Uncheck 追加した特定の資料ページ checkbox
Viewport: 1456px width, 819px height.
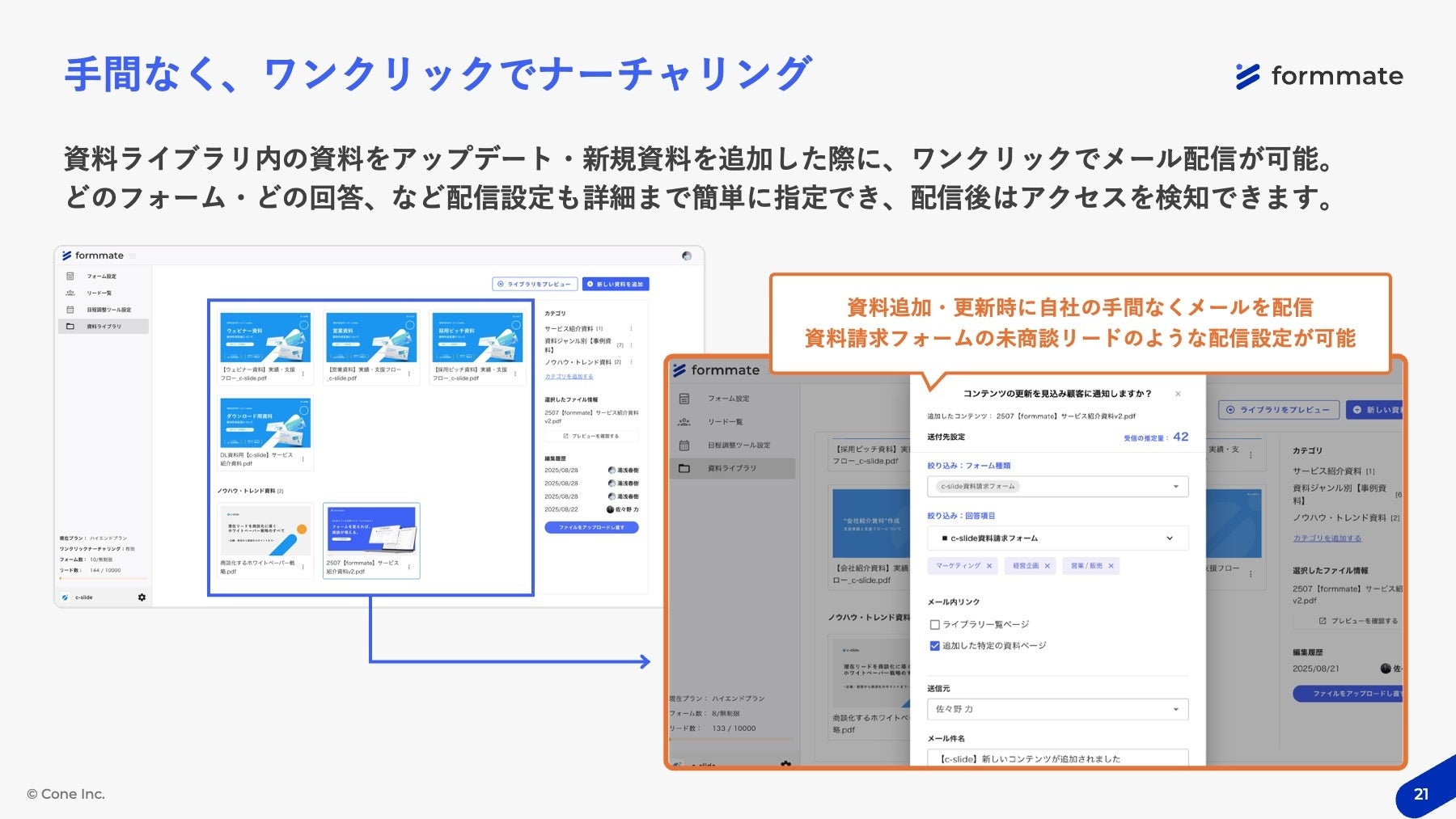934,646
